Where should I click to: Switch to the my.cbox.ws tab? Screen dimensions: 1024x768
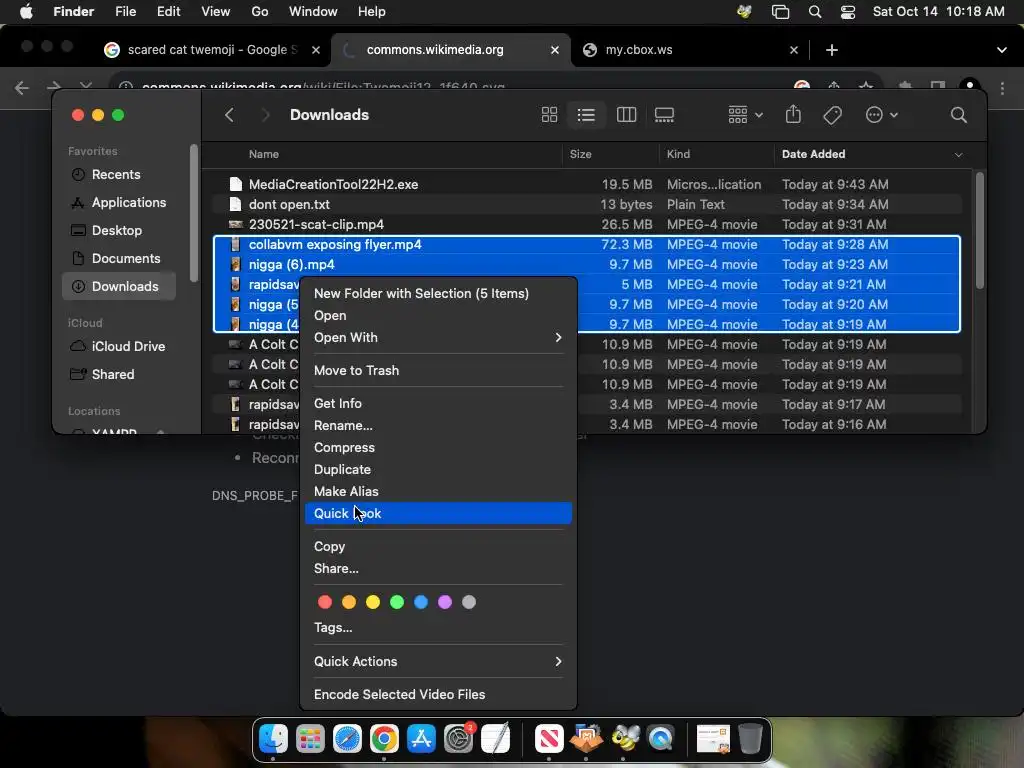[689, 50]
